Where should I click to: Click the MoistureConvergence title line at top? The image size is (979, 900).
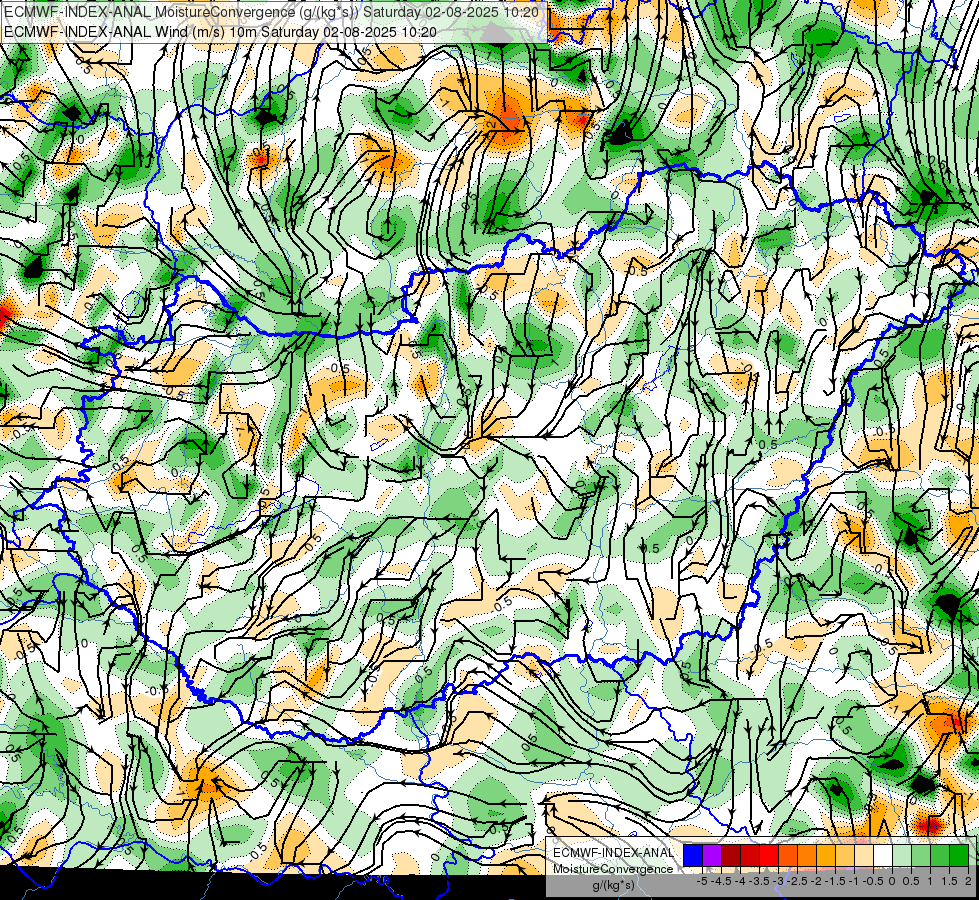(x=271, y=12)
